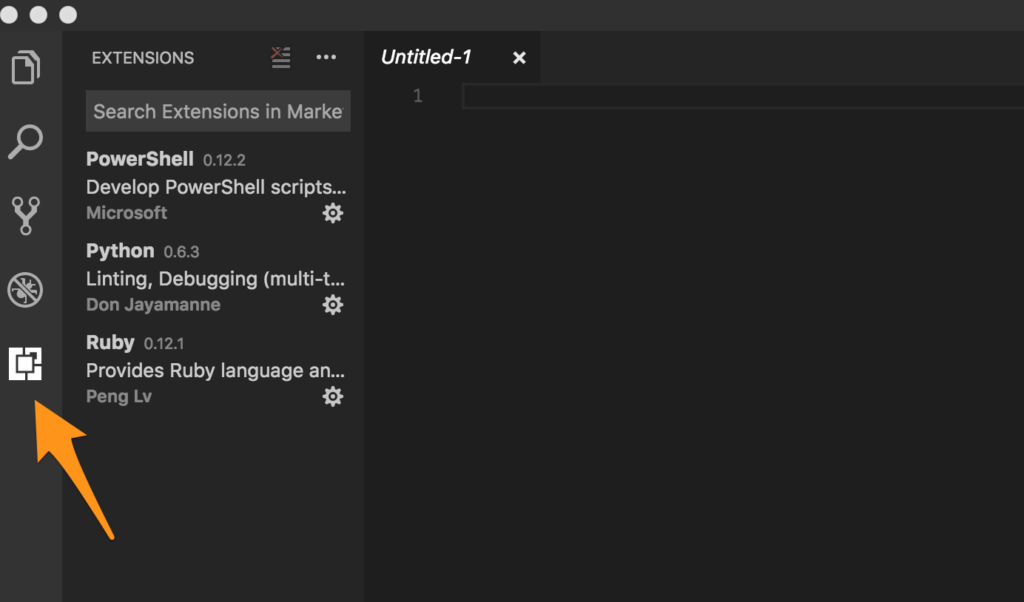
Task: Open the Source Control view
Action: point(26,215)
